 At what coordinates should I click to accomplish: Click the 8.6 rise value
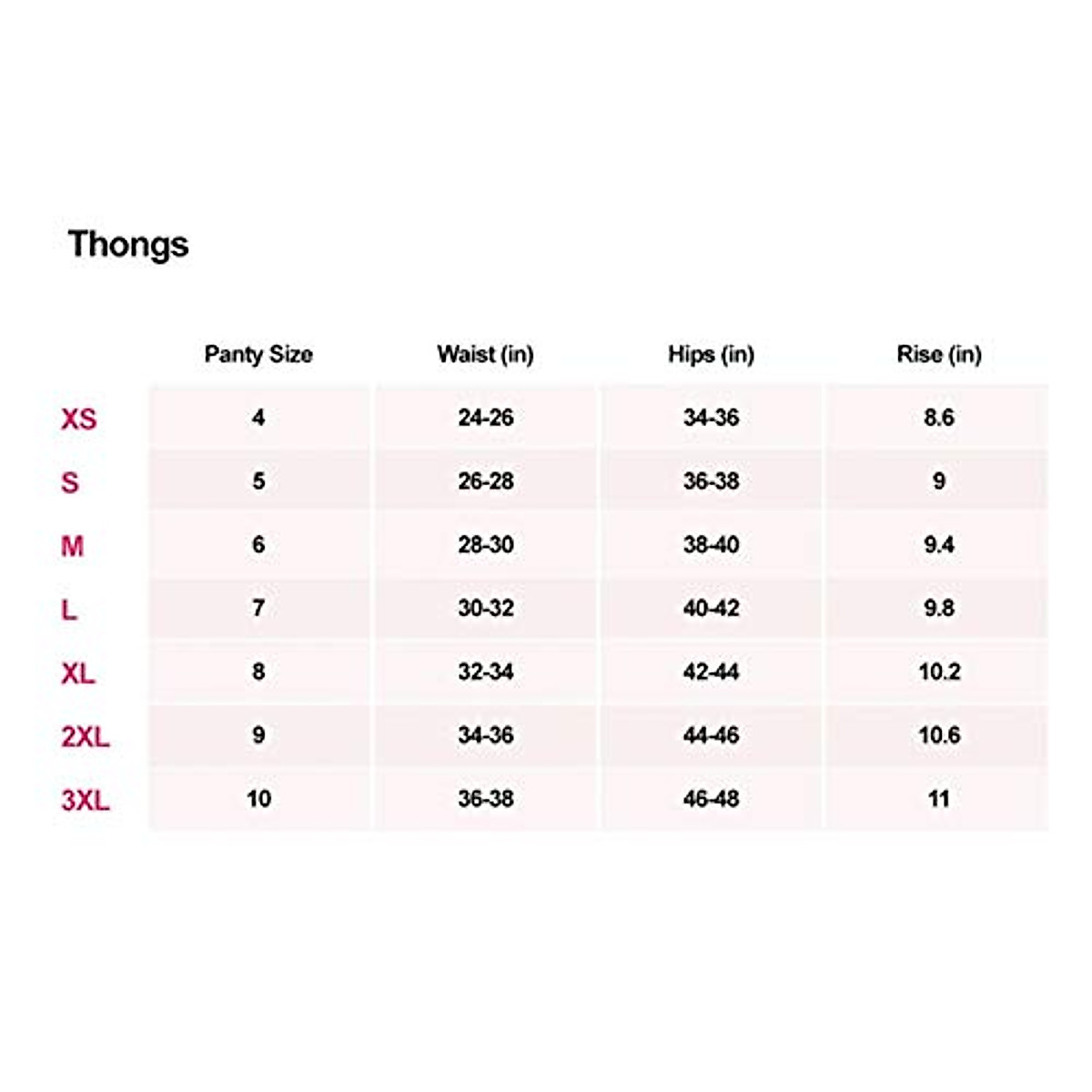pyautogui.click(x=938, y=418)
